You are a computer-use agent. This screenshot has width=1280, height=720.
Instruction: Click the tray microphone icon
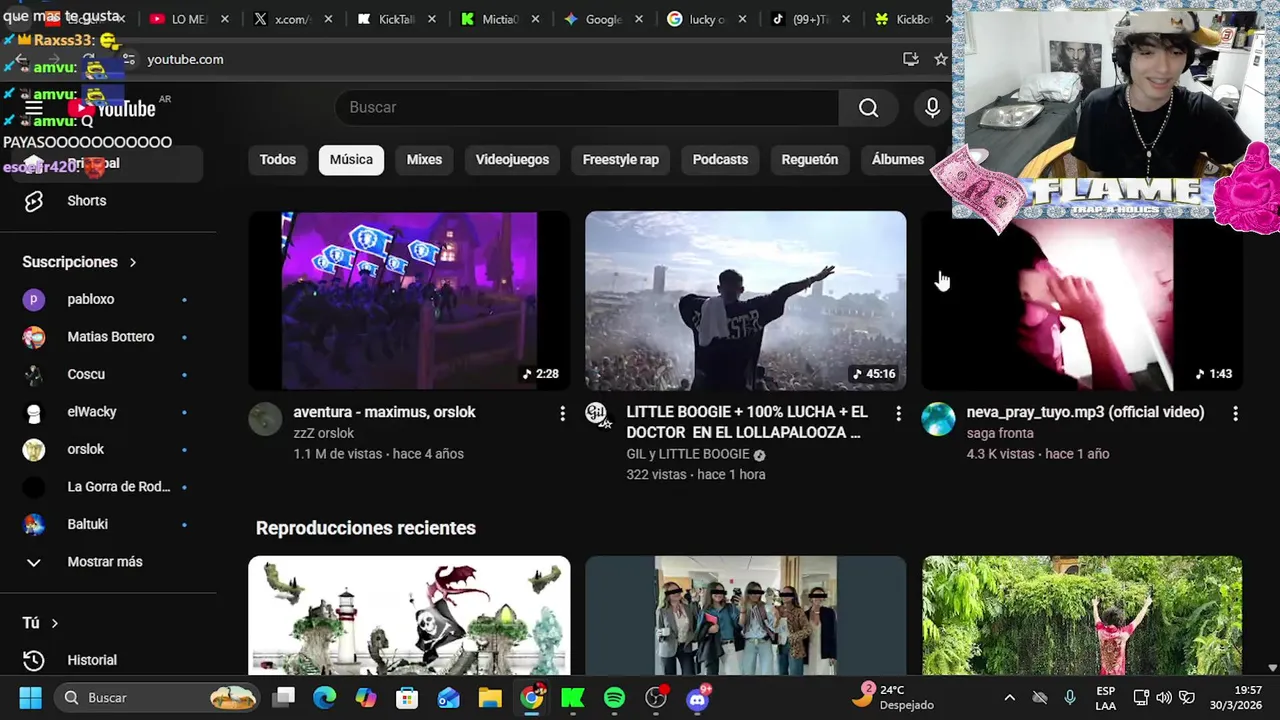(x=1070, y=698)
